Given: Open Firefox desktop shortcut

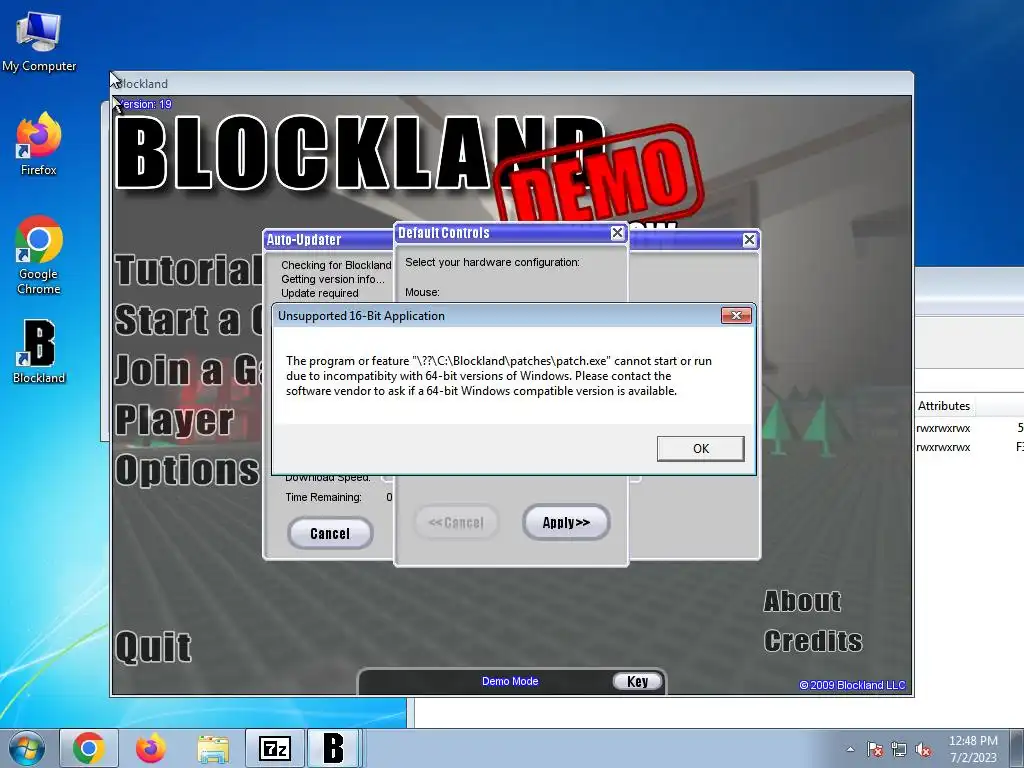Looking at the screenshot, I should coord(39,144).
